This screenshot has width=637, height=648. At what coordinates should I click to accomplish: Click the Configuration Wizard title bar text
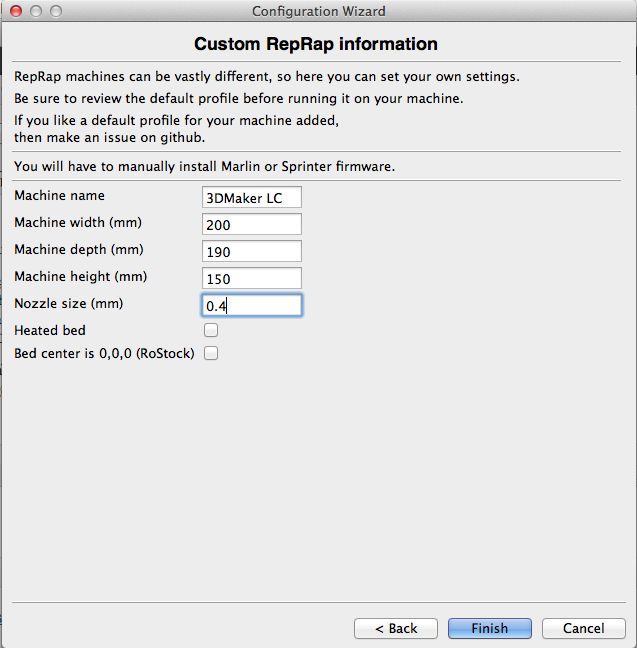319,11
